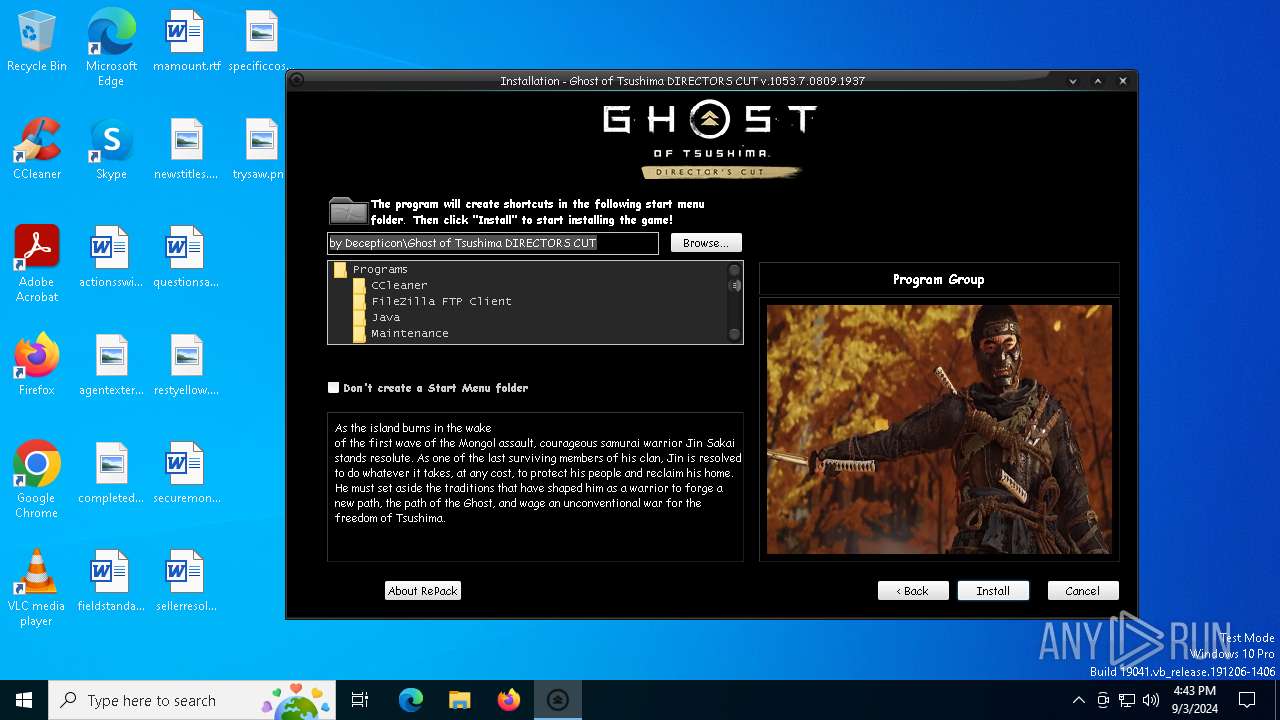Click the Ghost of Tsushima logo

pos(711,140)
